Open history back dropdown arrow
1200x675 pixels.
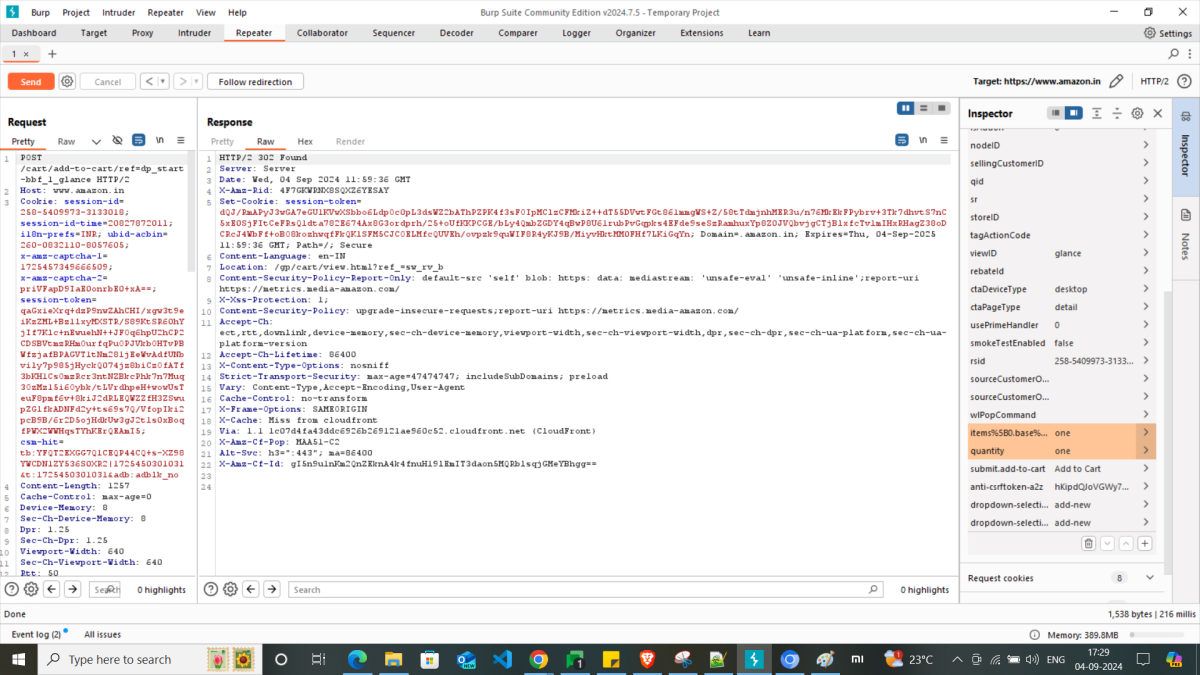tap(163, 82)
